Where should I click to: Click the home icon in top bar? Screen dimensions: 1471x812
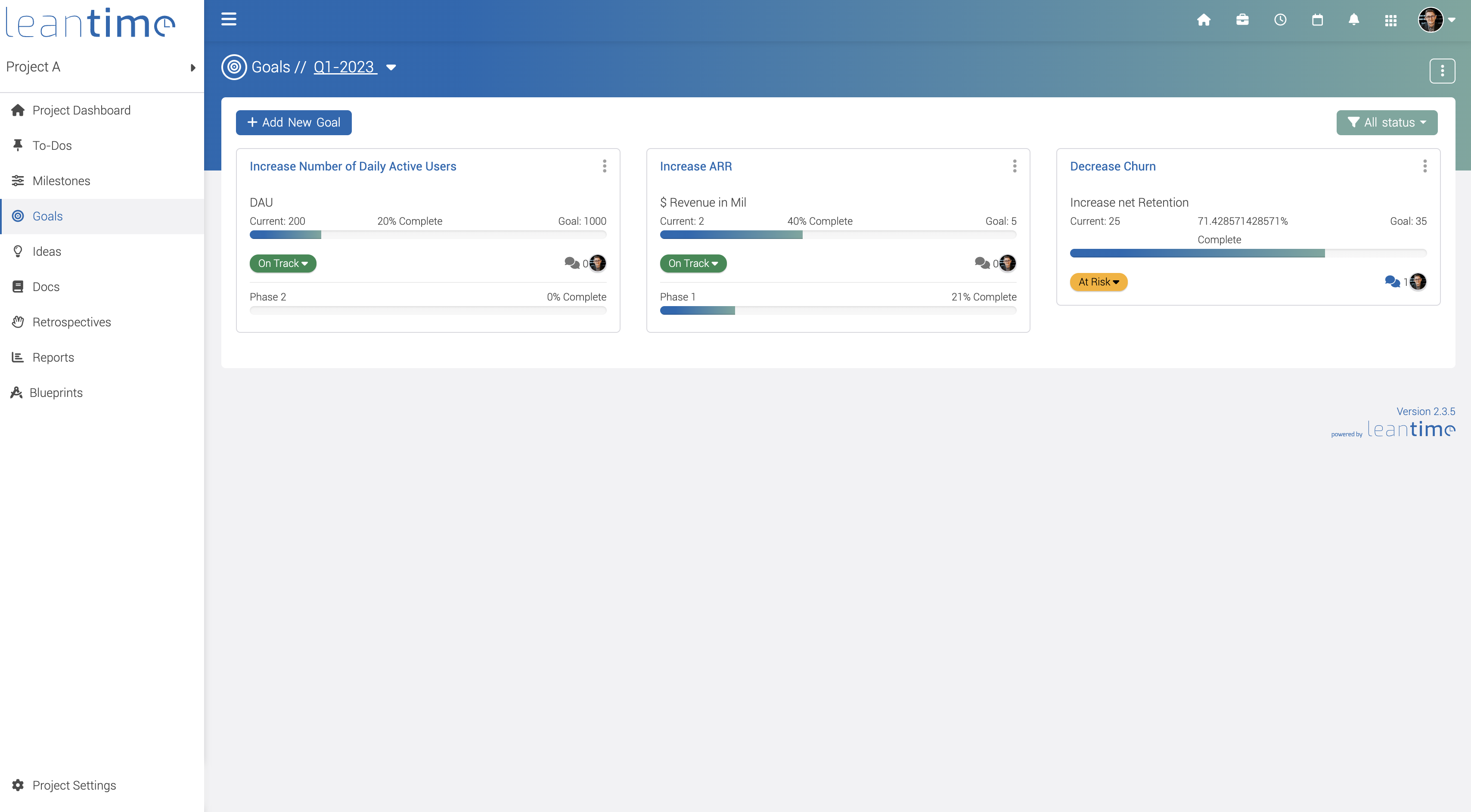1203,20
